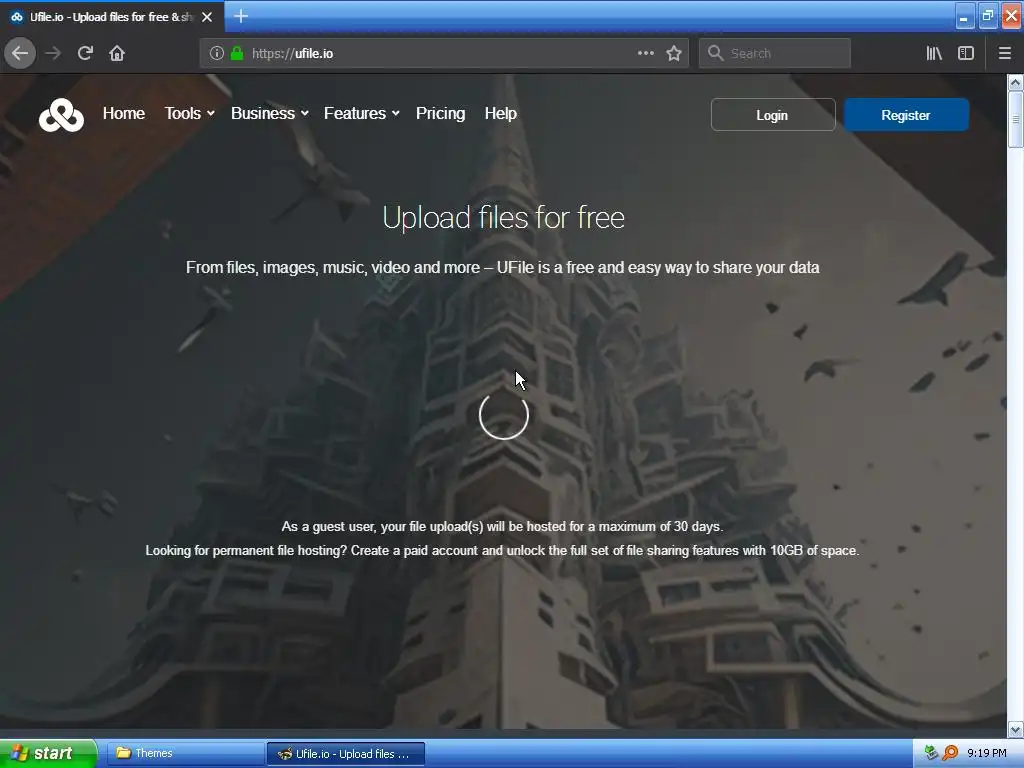Viewport: 1024px width, 768px height.
Task: Click the green padlock security icon
Action: pyautogui.click(x=237, y=53)
